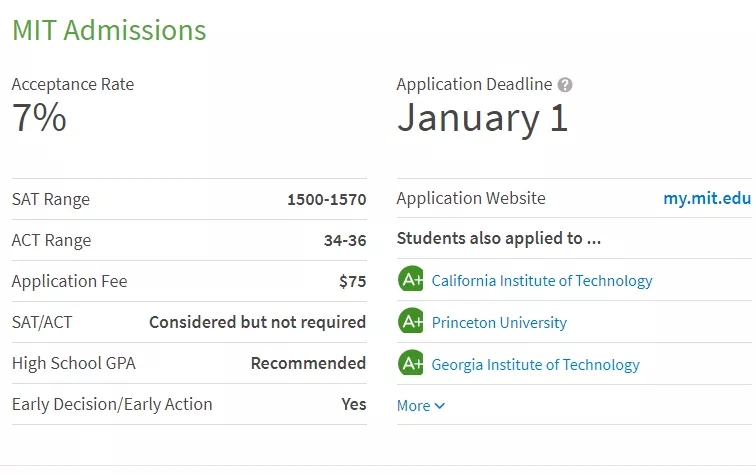
Task: Click the 7% acceptance rate figure
Action: [x=39, y=118]
